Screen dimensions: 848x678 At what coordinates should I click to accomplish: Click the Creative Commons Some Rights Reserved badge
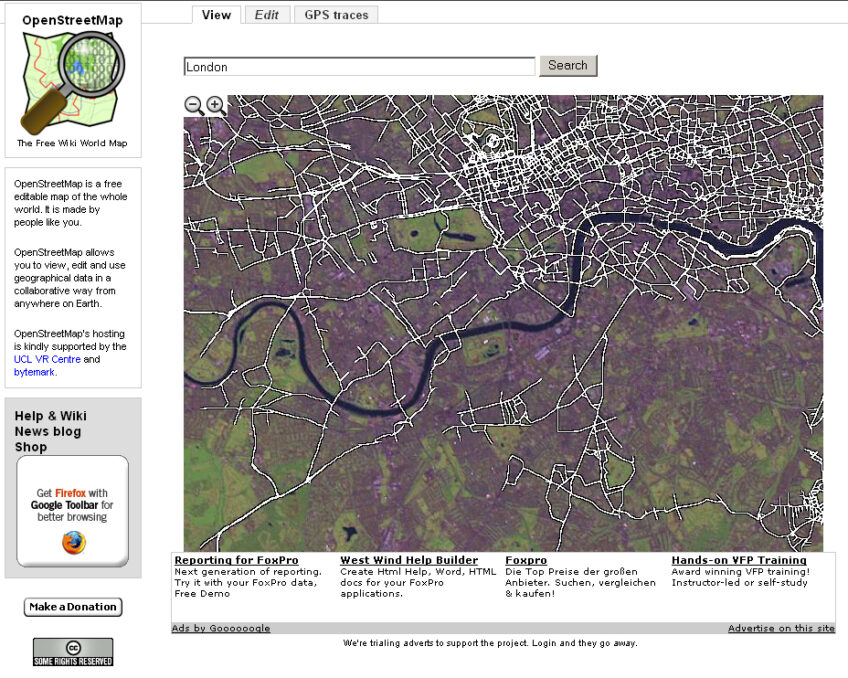click(x=73, y=652)
